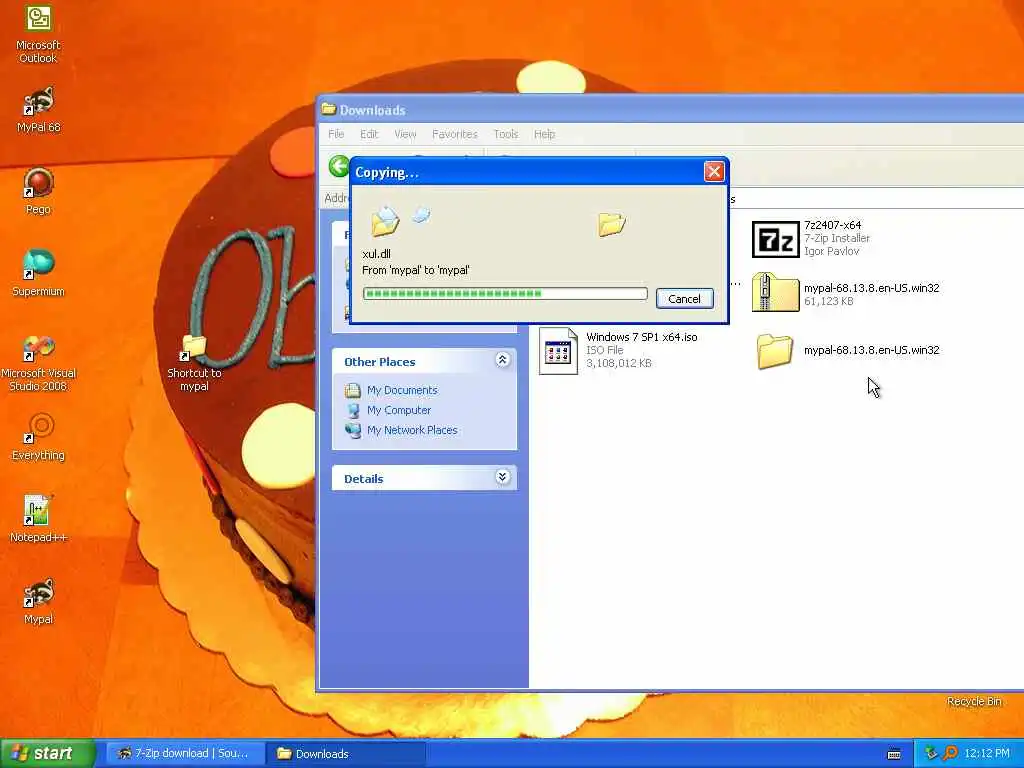Screen dimensions: 1024x768
Task: Open the Favorites menu in Downloads
Action: 455,134
